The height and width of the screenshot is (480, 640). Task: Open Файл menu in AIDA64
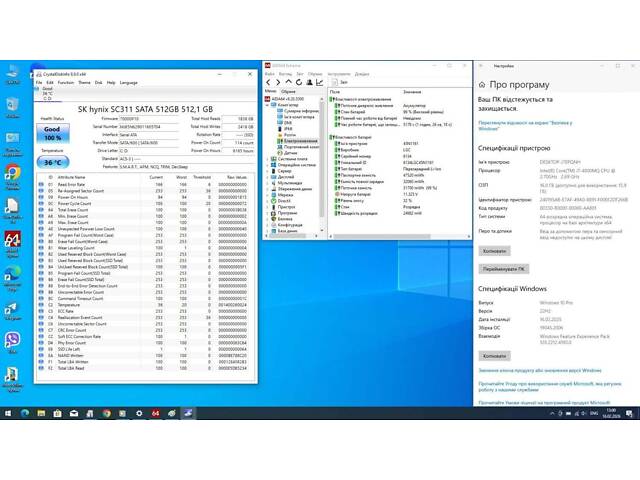point(269,74)
